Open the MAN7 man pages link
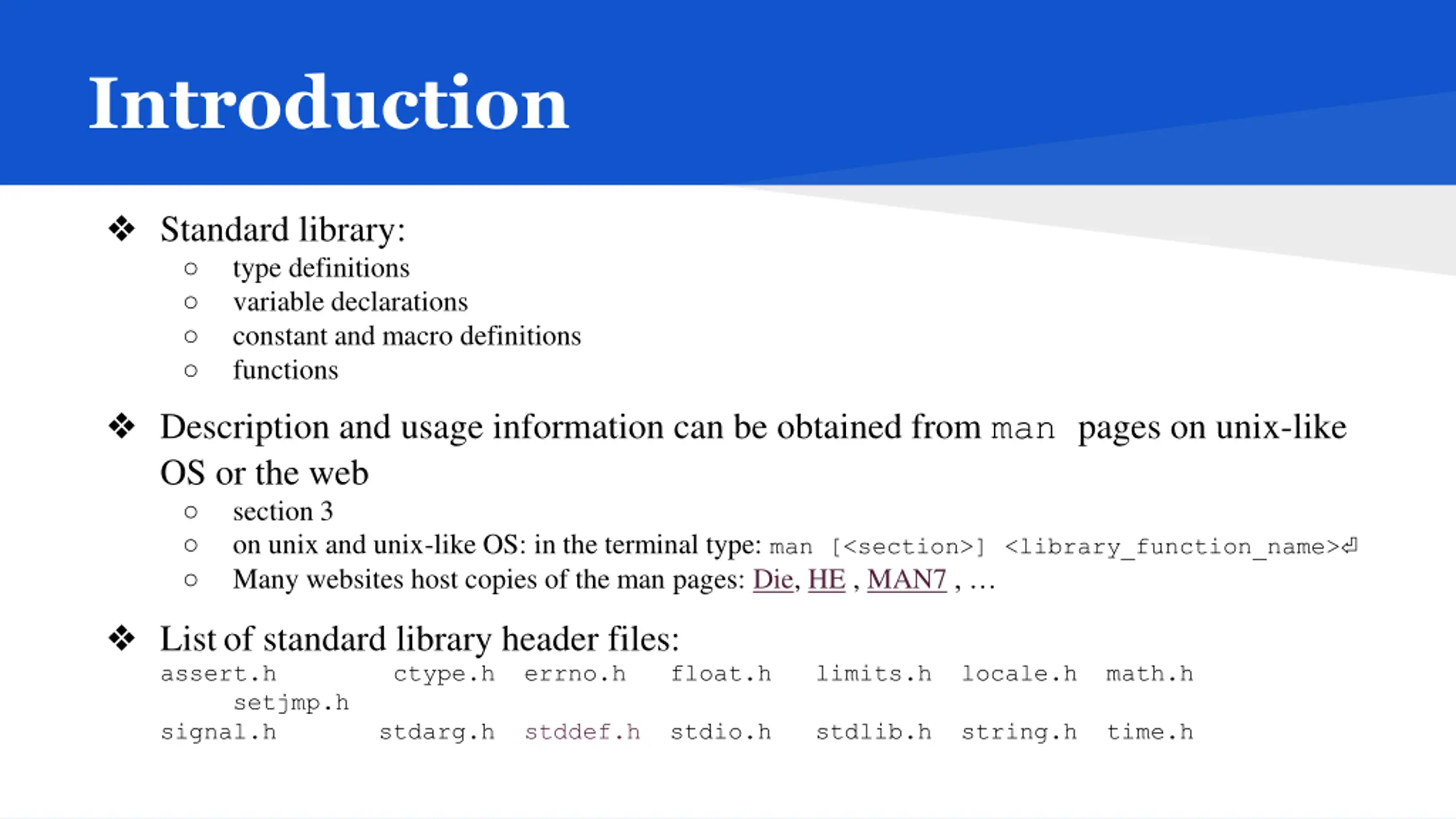Image resolution: width=1456 pixels, height=819 pixels. (907, 580)
